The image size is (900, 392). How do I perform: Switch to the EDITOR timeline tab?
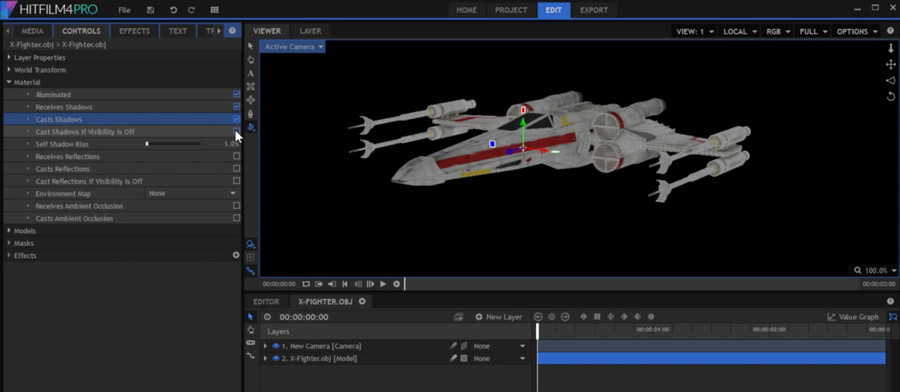click(x=266, y=301)
